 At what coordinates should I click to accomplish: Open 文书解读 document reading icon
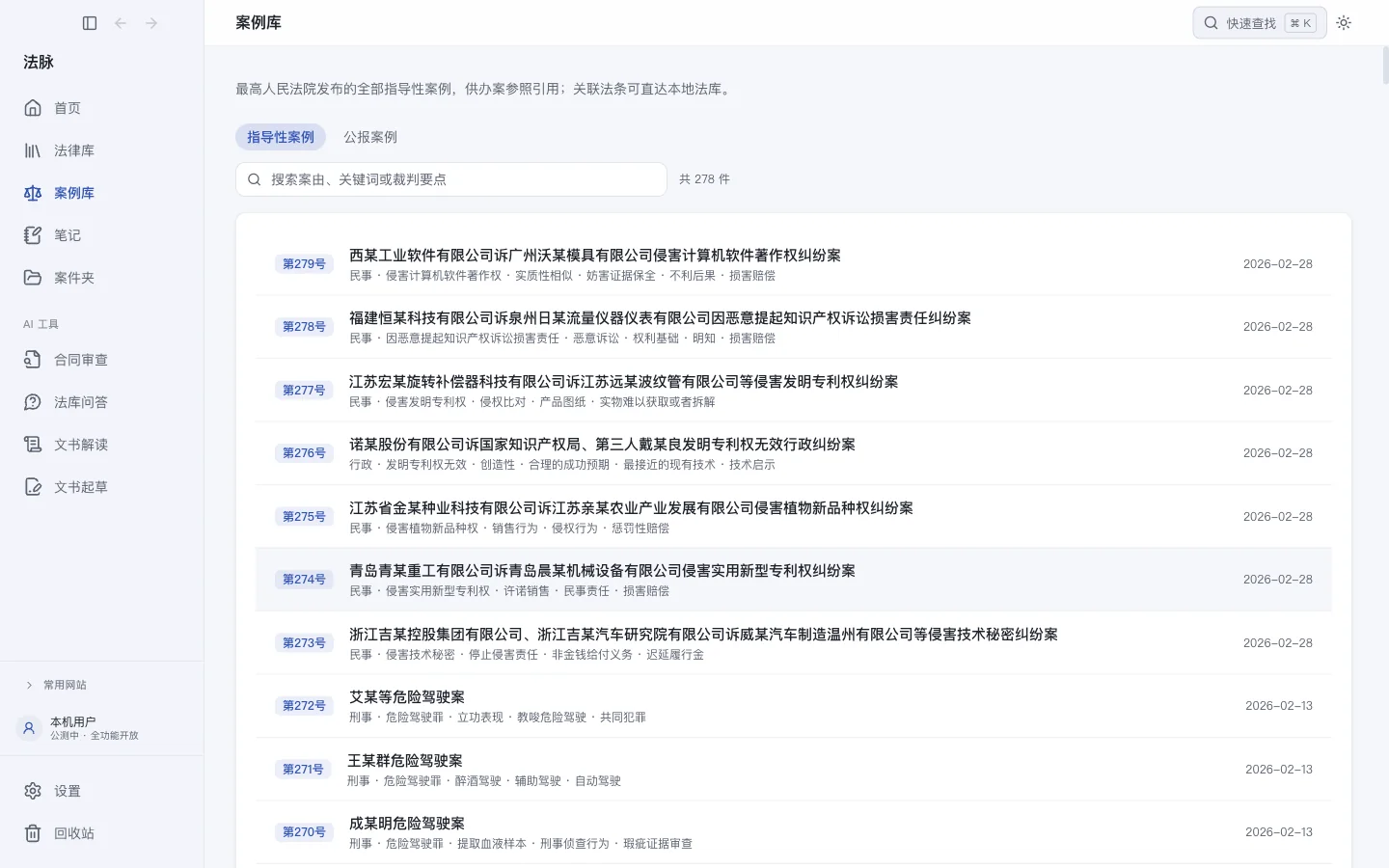coord(33,445)
